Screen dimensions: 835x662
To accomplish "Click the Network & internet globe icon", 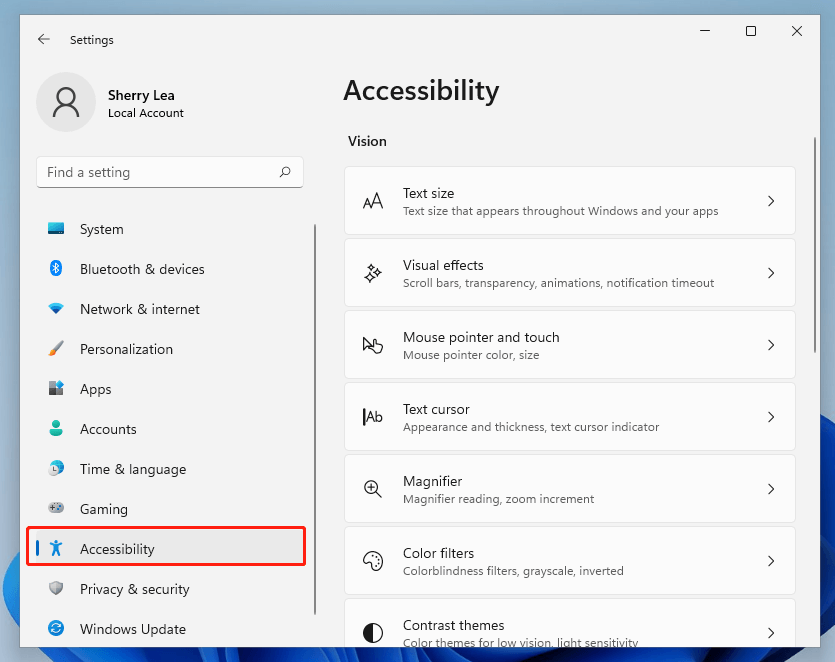I will coord(57,309).
